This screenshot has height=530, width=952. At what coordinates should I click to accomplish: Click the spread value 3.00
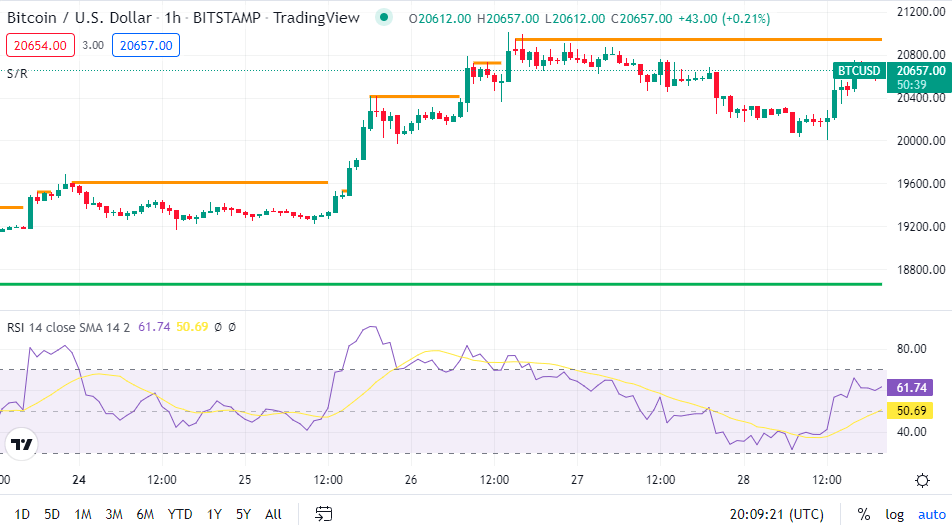tap(93, 46)
